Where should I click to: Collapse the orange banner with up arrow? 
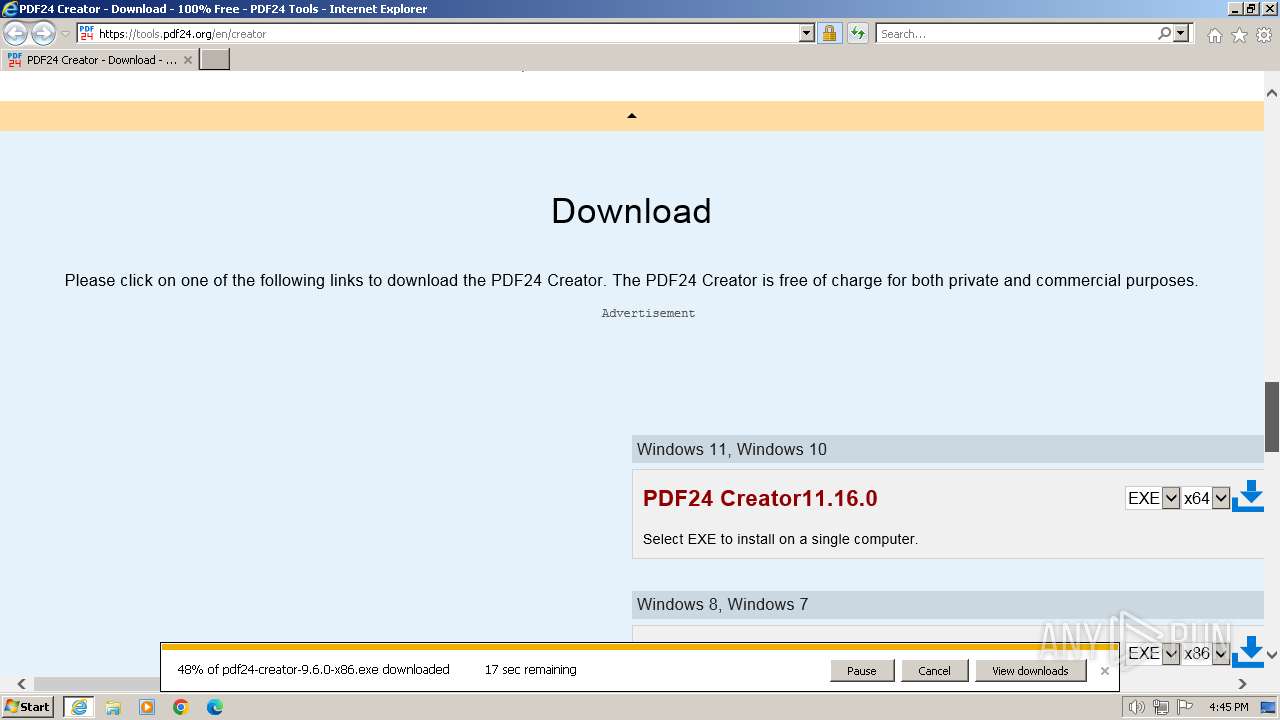(631, 115)
